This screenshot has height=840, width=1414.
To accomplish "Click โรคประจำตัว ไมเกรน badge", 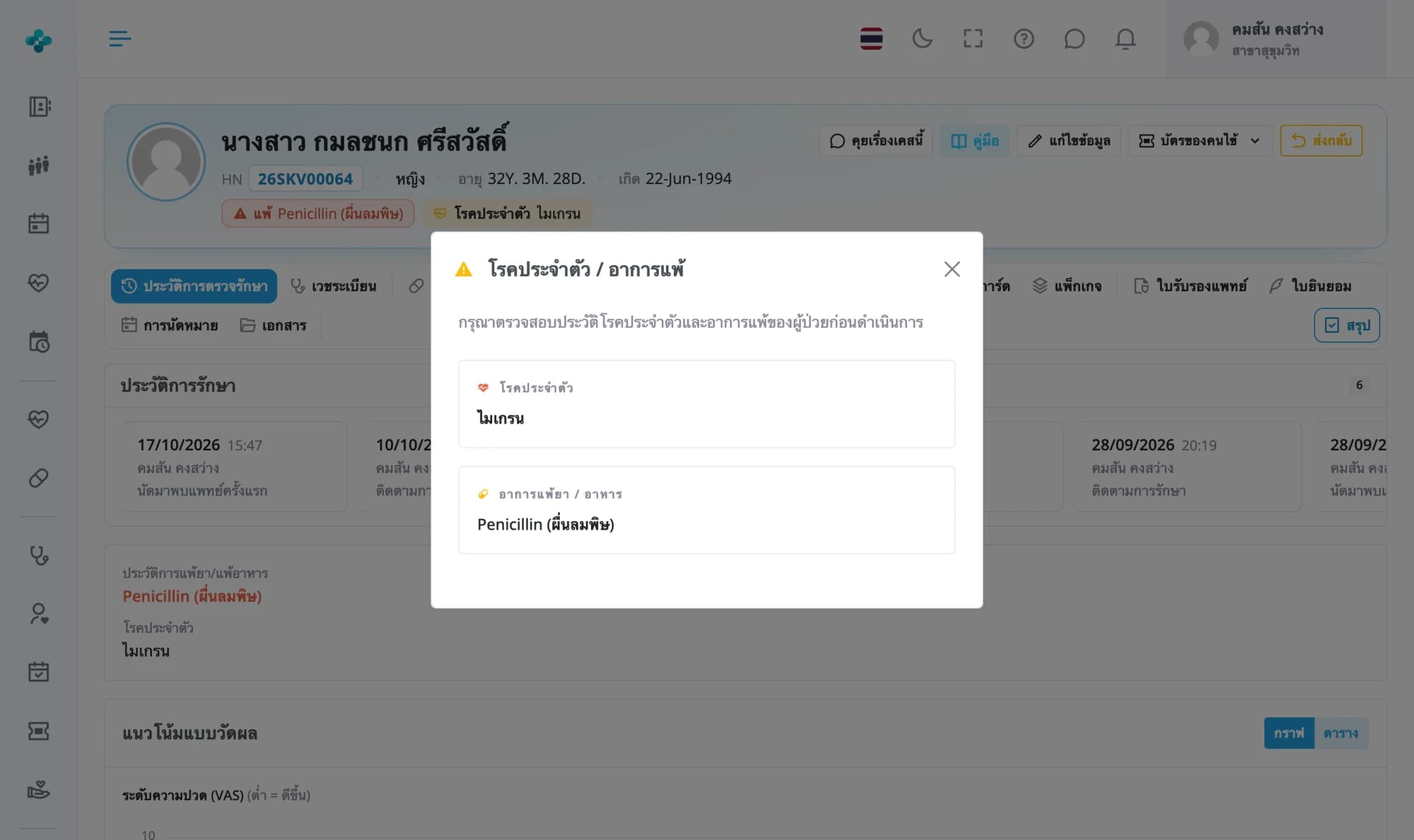I will point(507,214).
